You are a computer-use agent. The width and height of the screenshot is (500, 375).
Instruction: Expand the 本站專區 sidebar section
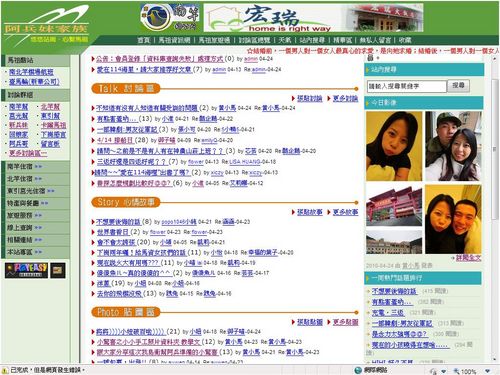(x=36, y=252)
